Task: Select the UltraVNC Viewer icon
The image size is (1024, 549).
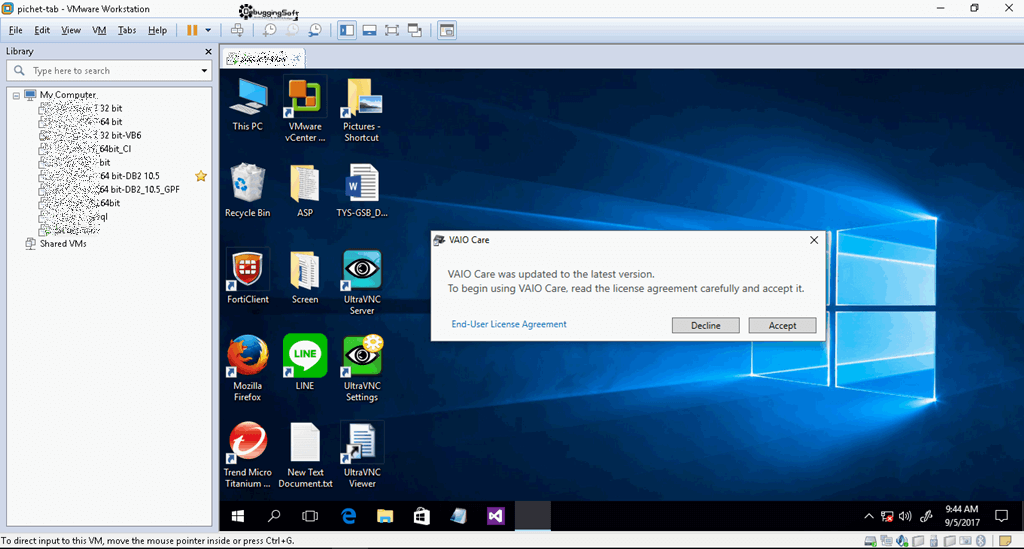Action: coord(362,455)
